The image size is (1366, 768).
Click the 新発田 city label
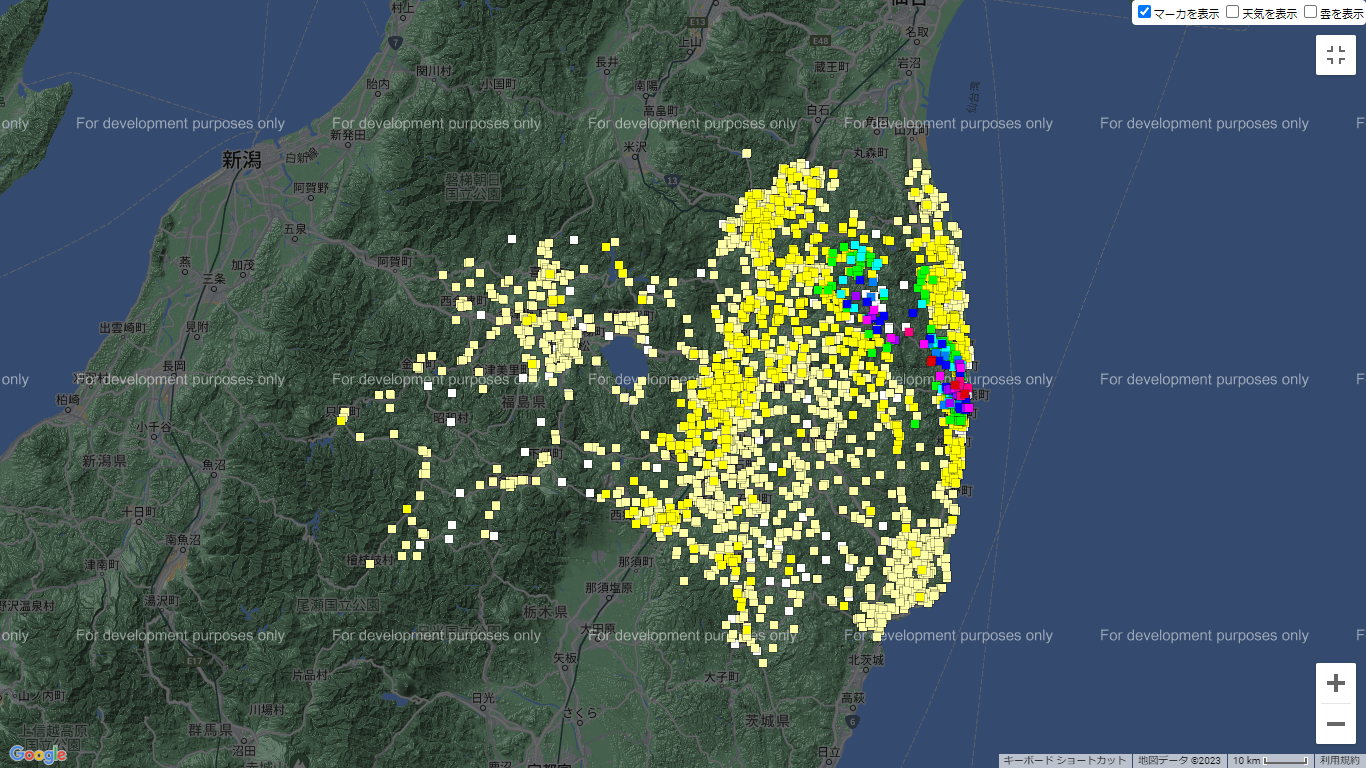(348, 134)
